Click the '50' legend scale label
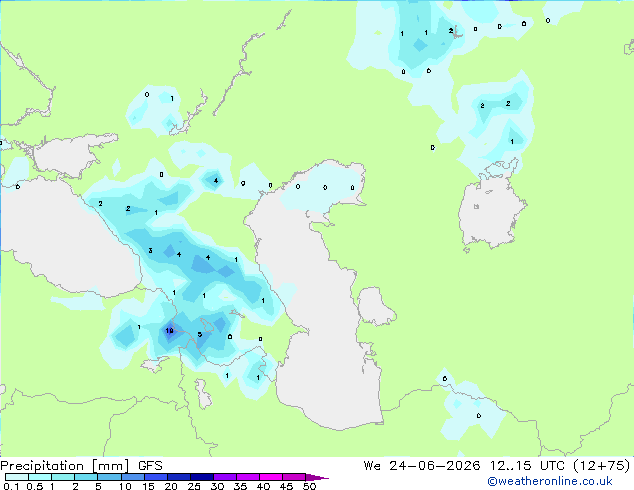Viewport: 634px width, 490px height. 309,486
